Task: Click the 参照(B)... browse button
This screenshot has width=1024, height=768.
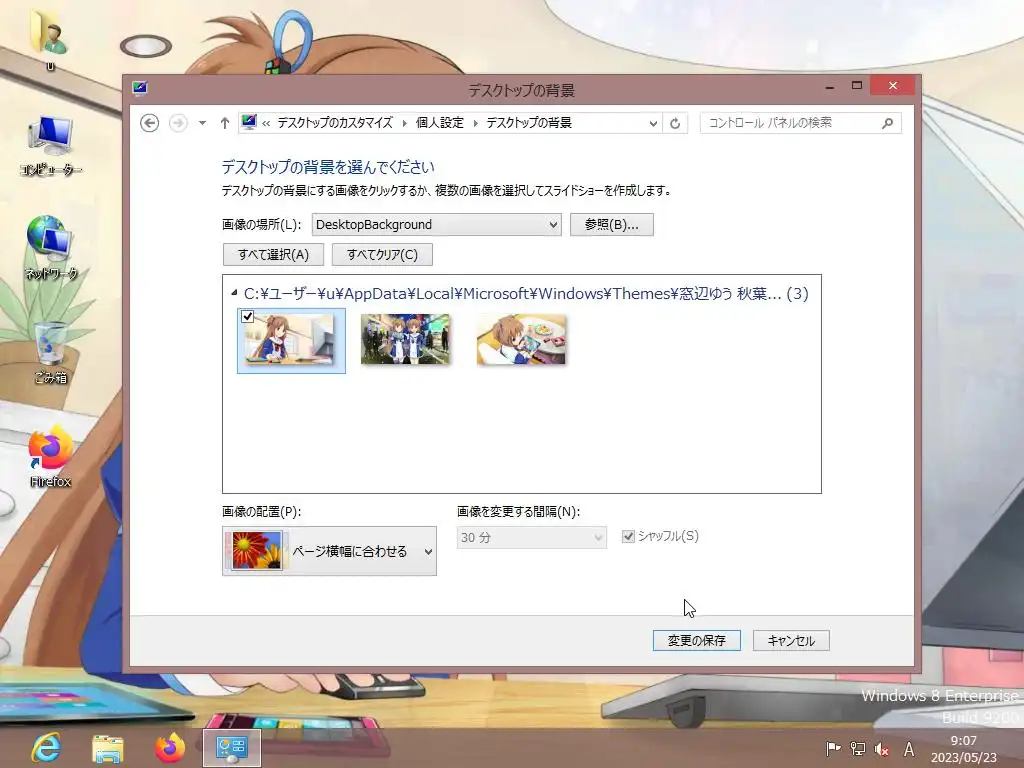Action: pos(611,225)
